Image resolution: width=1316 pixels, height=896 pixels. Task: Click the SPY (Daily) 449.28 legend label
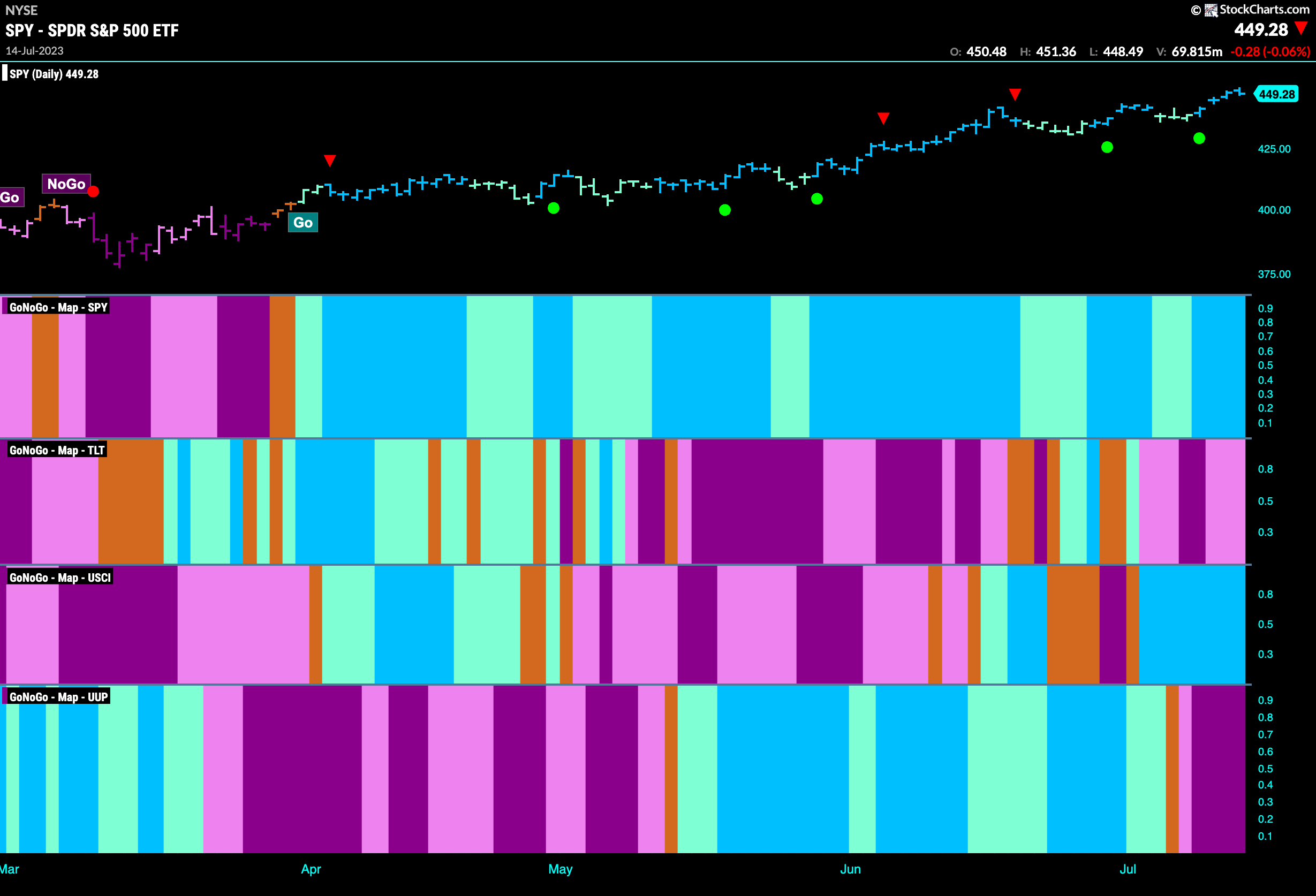[54, 74]
